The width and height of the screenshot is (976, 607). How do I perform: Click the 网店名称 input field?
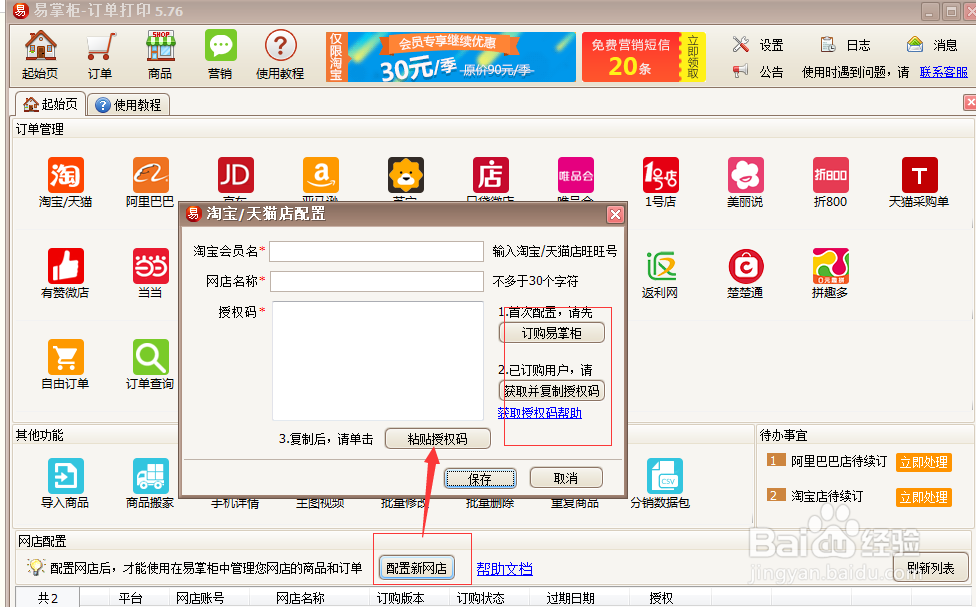click(376, 281)
